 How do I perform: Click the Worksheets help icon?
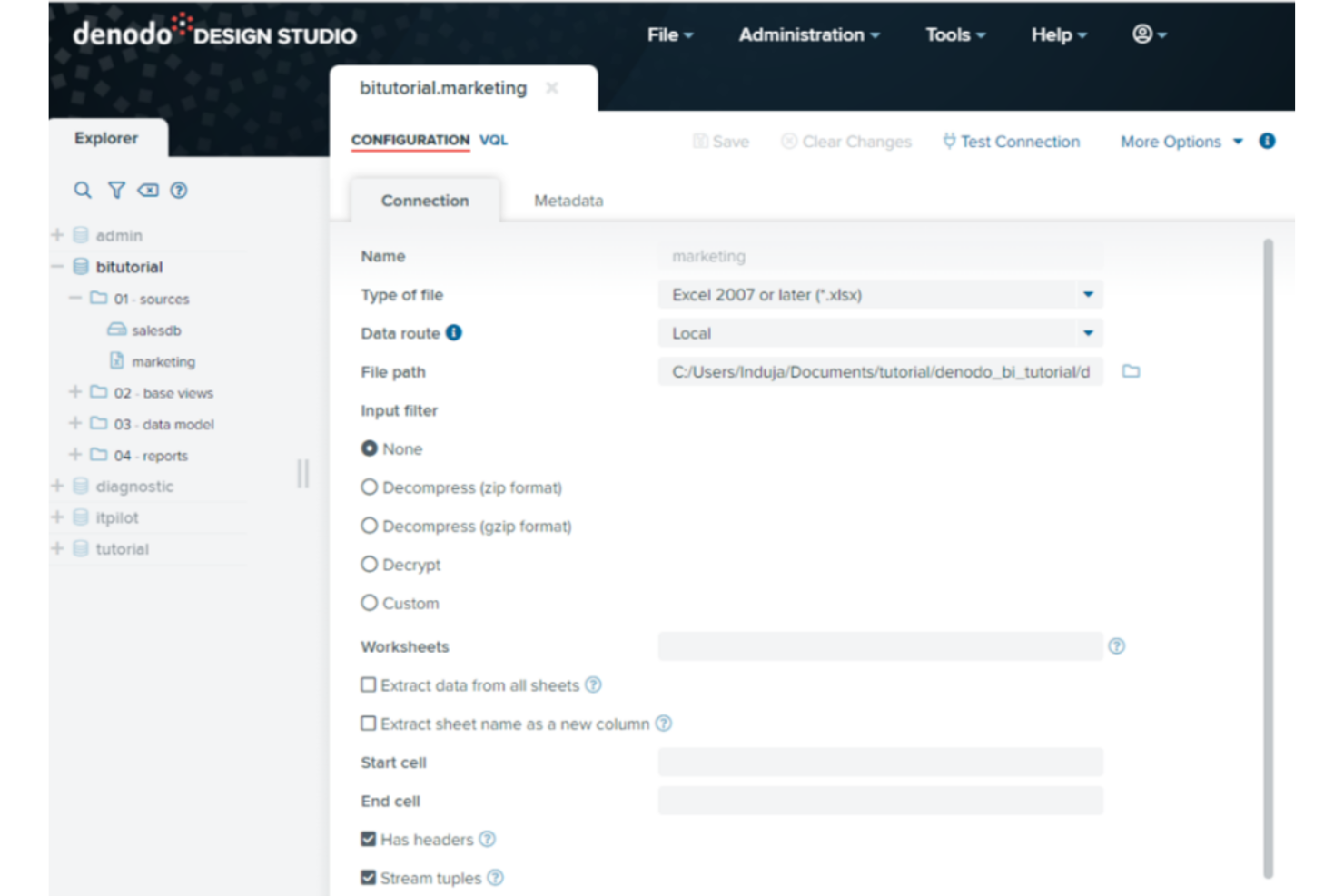1117,646
